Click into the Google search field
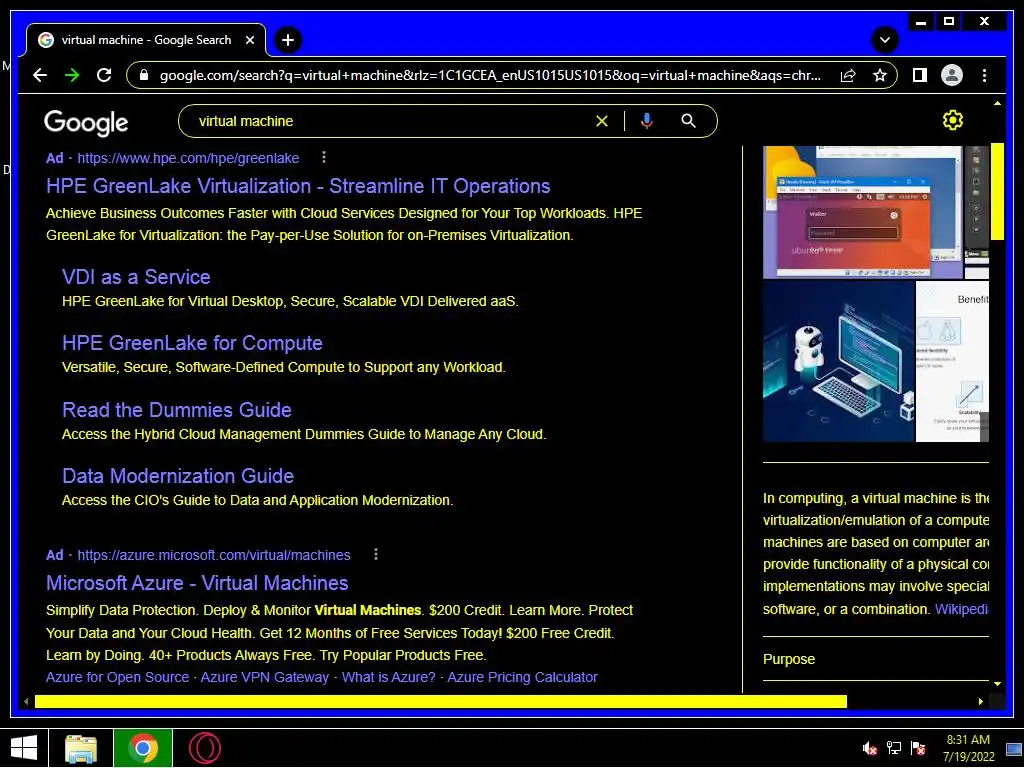Image resolution: width=1024 pixels, height=768 pixels. pos(392,121)
